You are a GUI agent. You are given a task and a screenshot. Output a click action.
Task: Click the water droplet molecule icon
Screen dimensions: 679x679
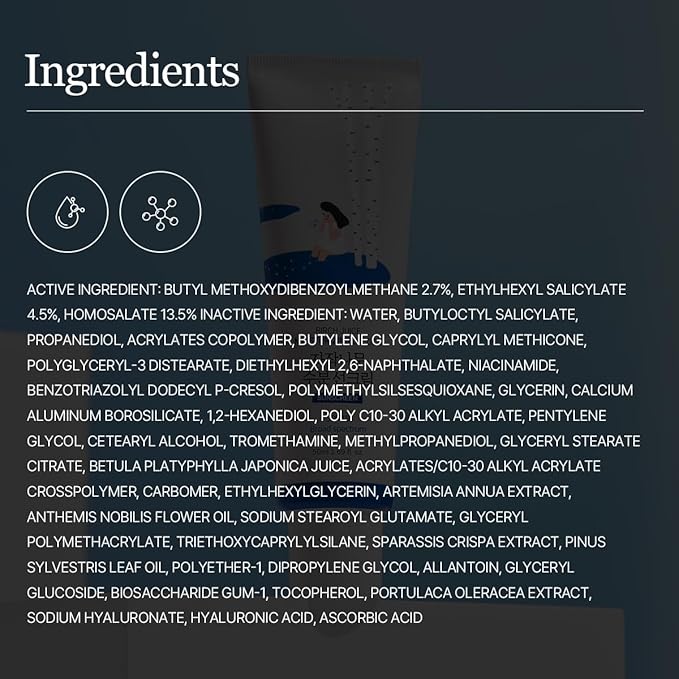[68, 212]
